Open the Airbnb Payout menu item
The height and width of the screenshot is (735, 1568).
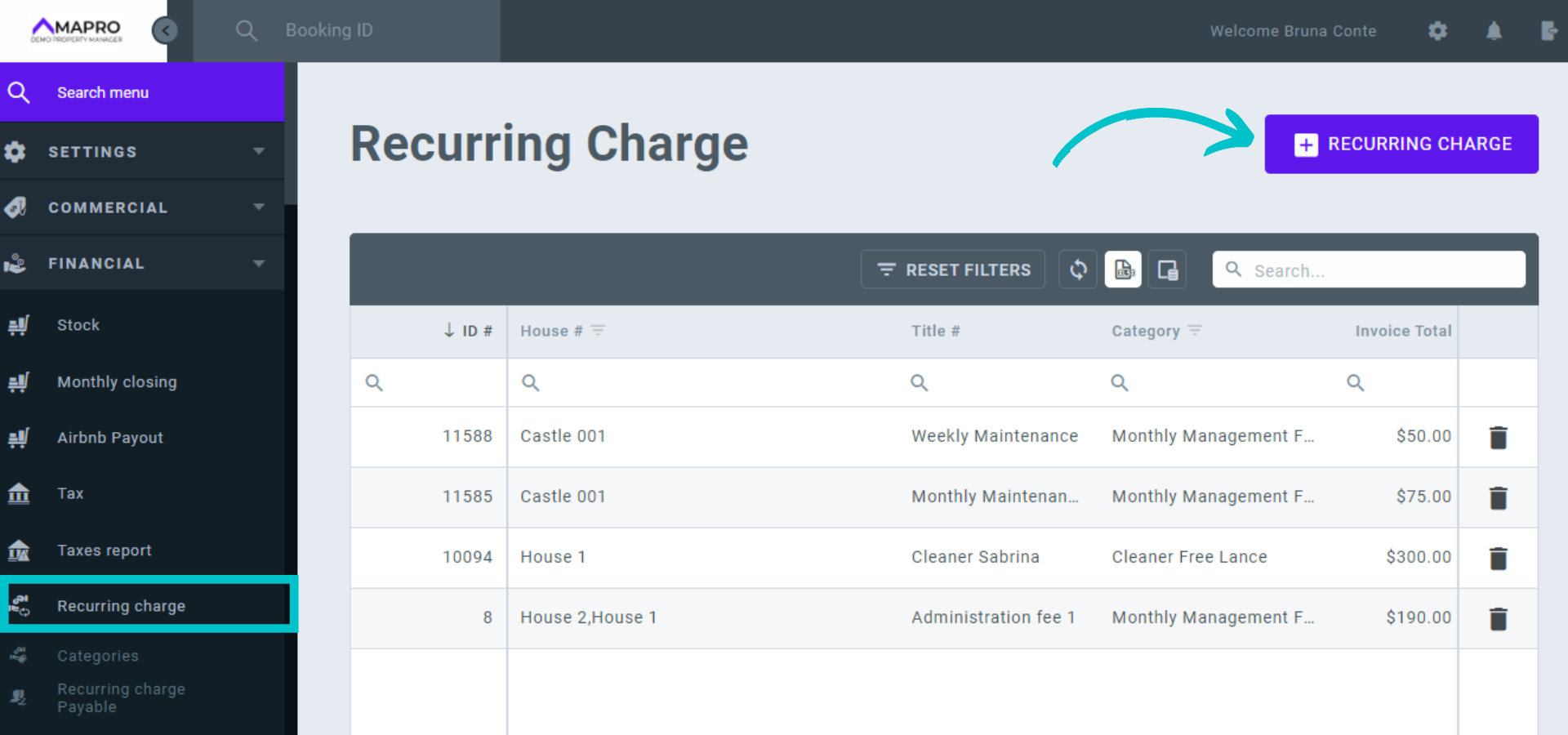click(110, 438)
